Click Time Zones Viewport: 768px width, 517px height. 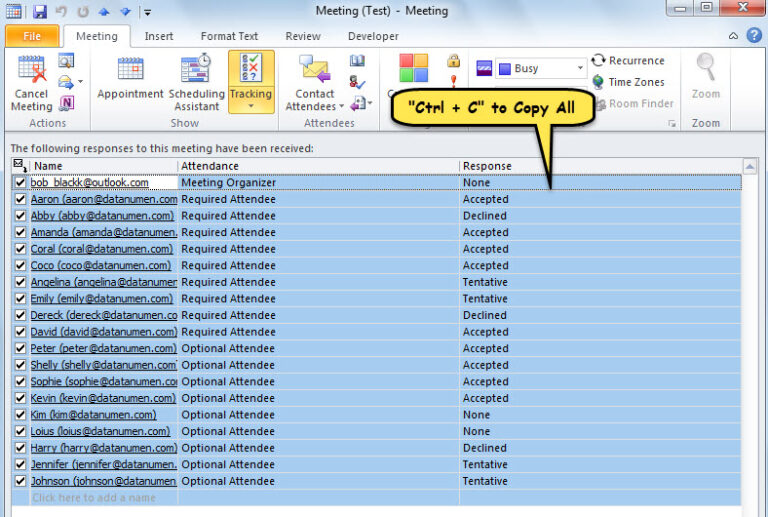[628, 82]
